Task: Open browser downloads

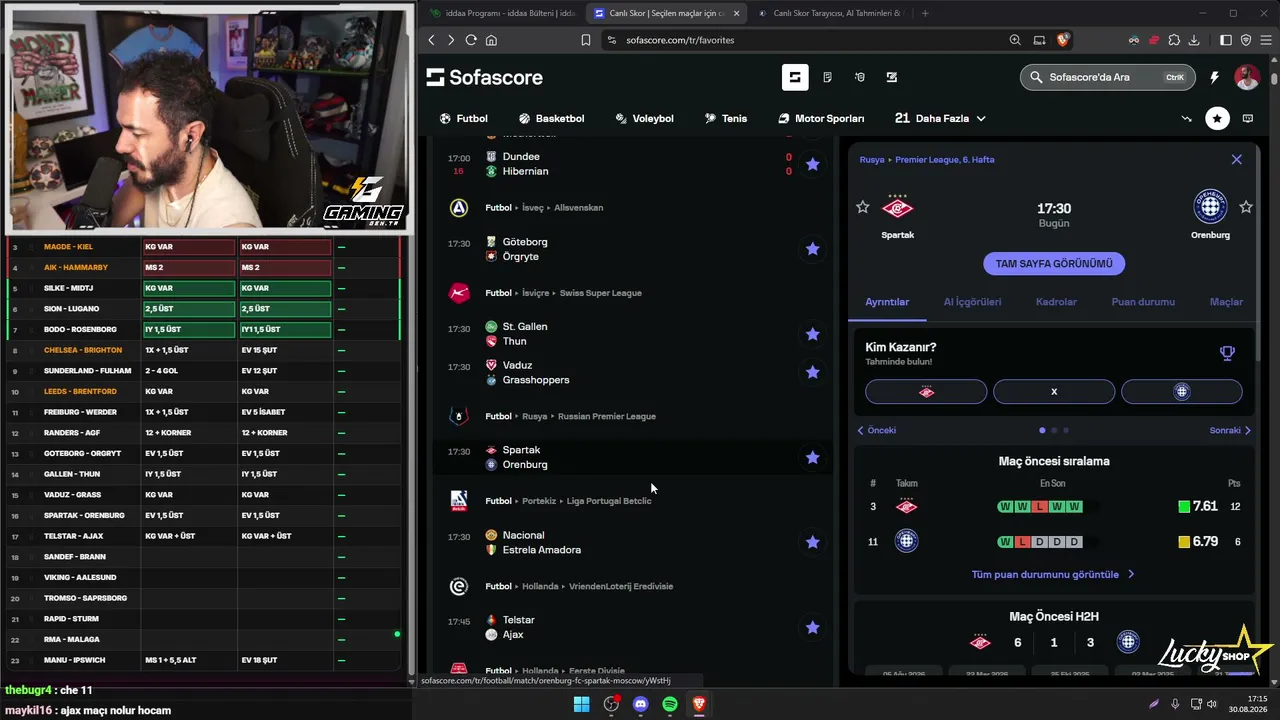Action: pos(1194,40)
